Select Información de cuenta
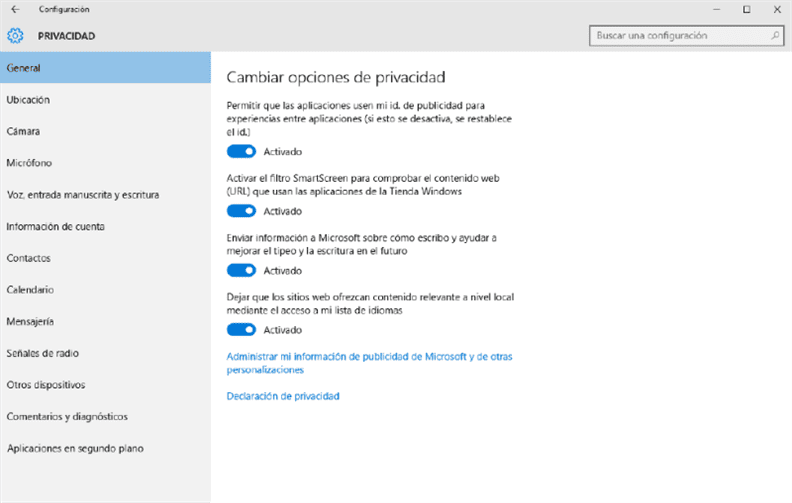The height and width of the screenshot is (503, 792). click(55, 226)
